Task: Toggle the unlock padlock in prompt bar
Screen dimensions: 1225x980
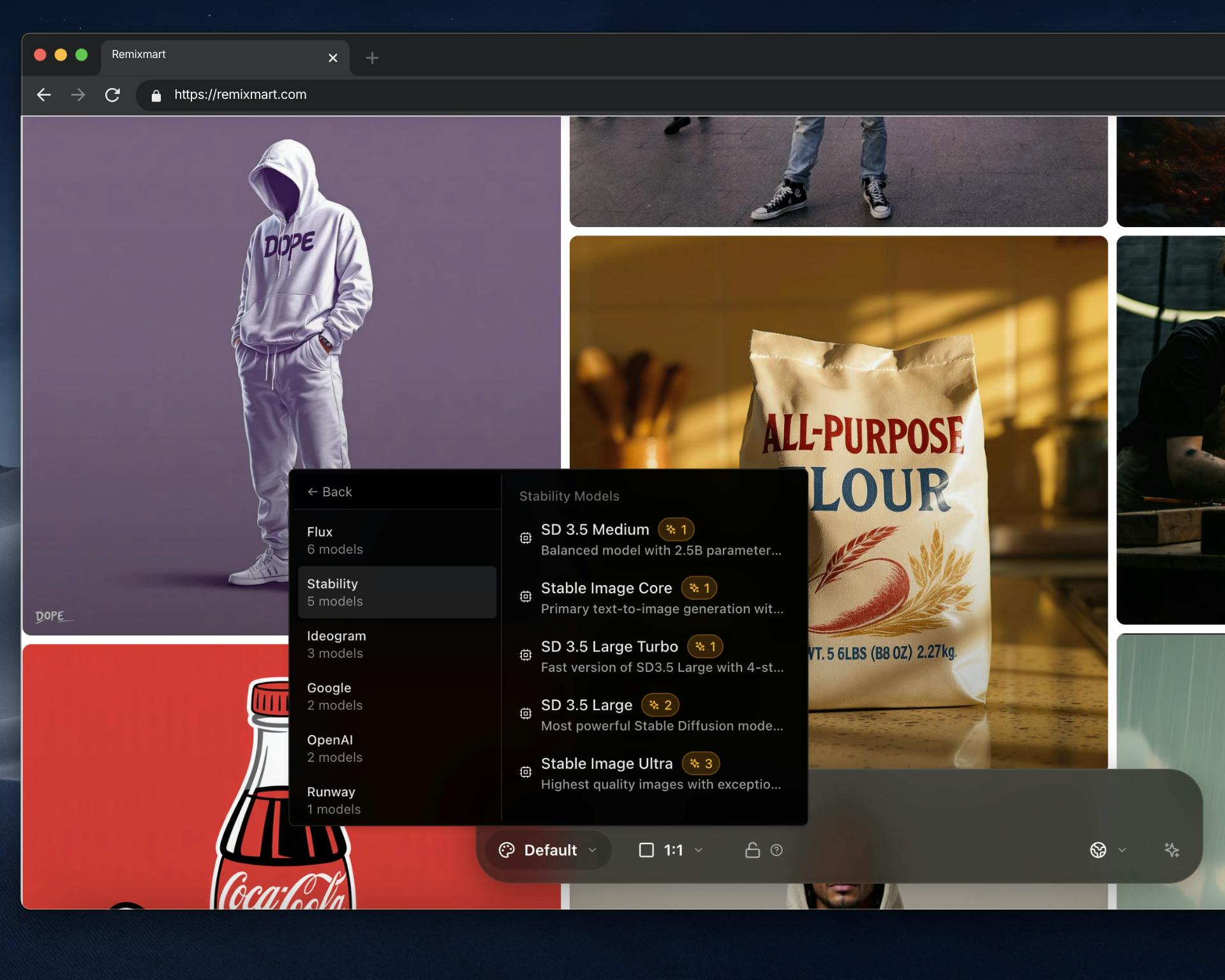Action: [752, 850]
